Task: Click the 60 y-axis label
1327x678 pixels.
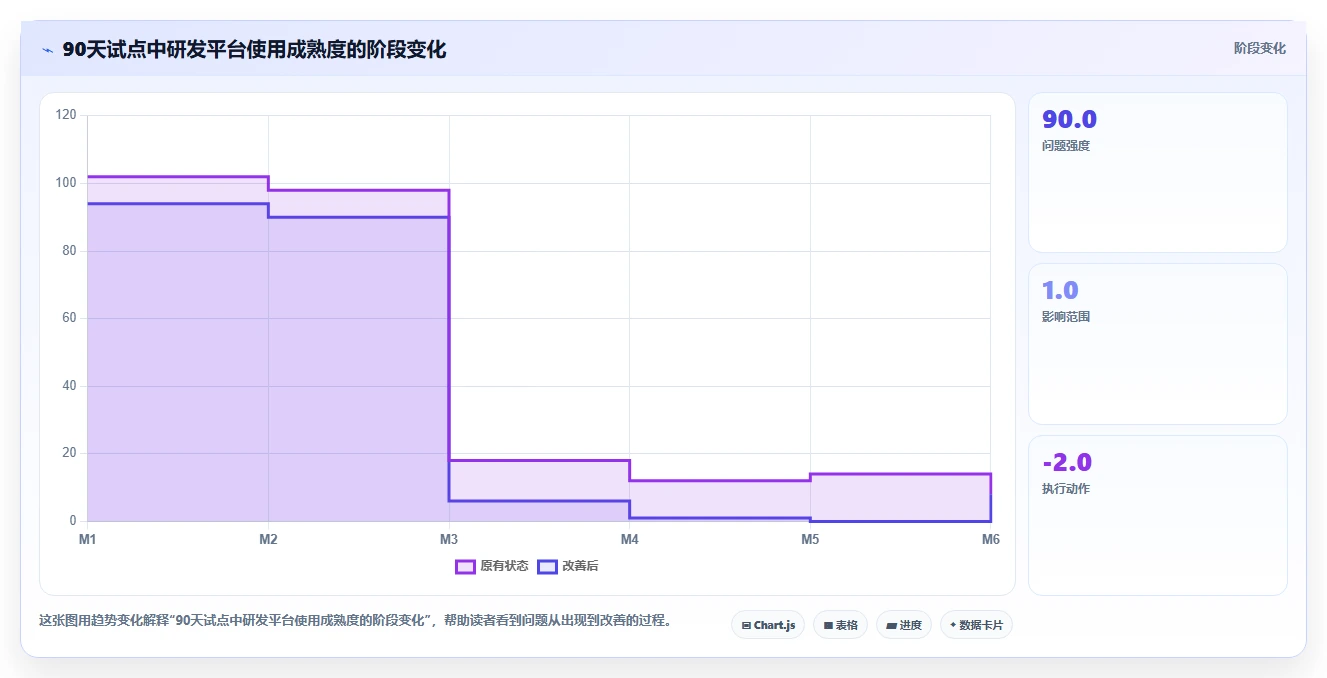Action: pyautogui.click(x=69, y=318)
